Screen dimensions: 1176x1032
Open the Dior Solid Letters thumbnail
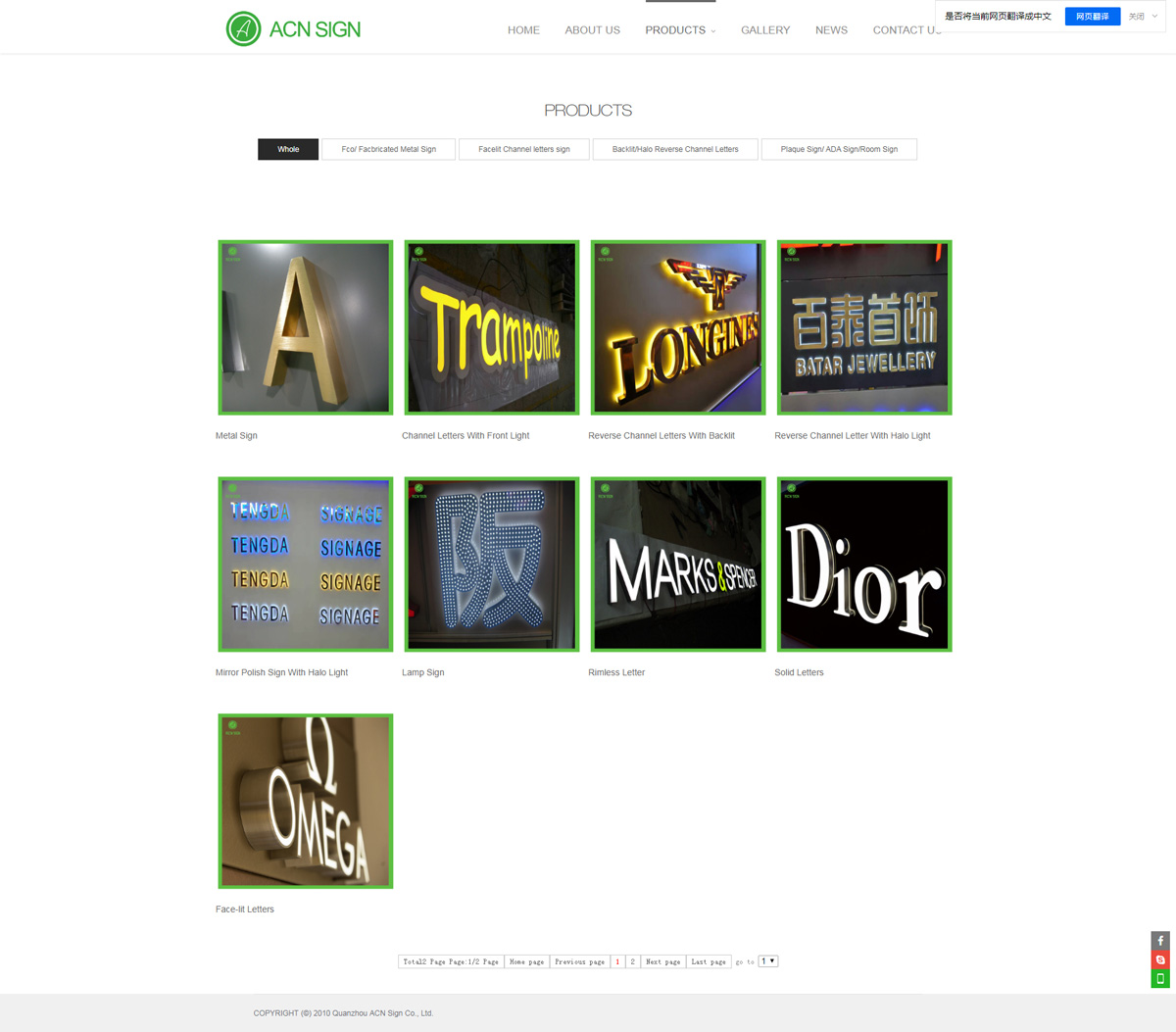coord(863,565)
